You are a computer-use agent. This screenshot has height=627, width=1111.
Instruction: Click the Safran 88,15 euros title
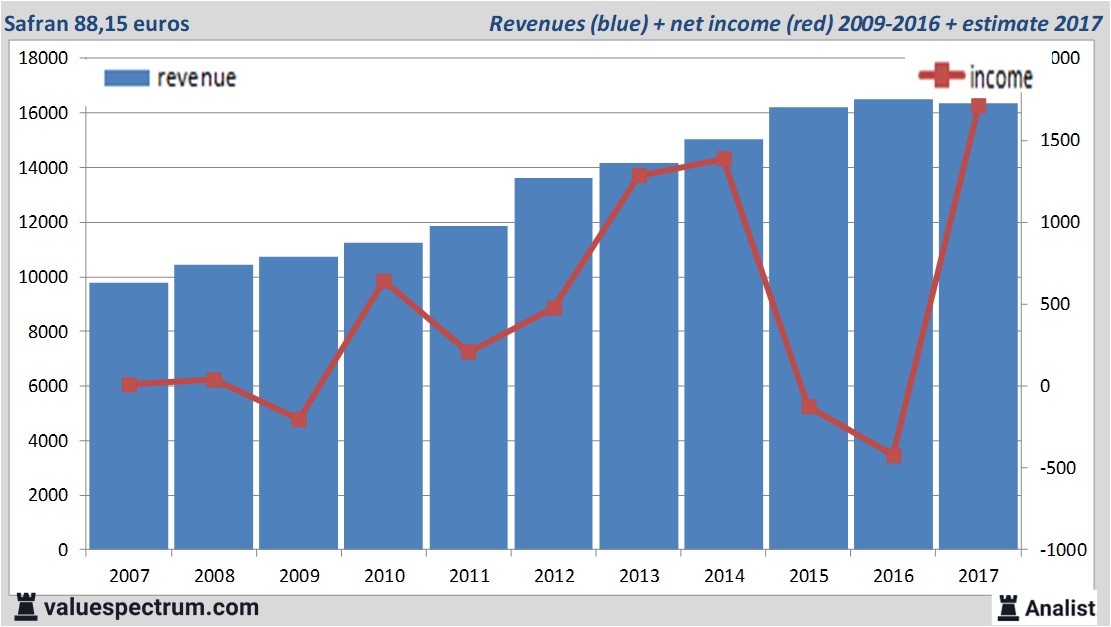pos(97,23)
